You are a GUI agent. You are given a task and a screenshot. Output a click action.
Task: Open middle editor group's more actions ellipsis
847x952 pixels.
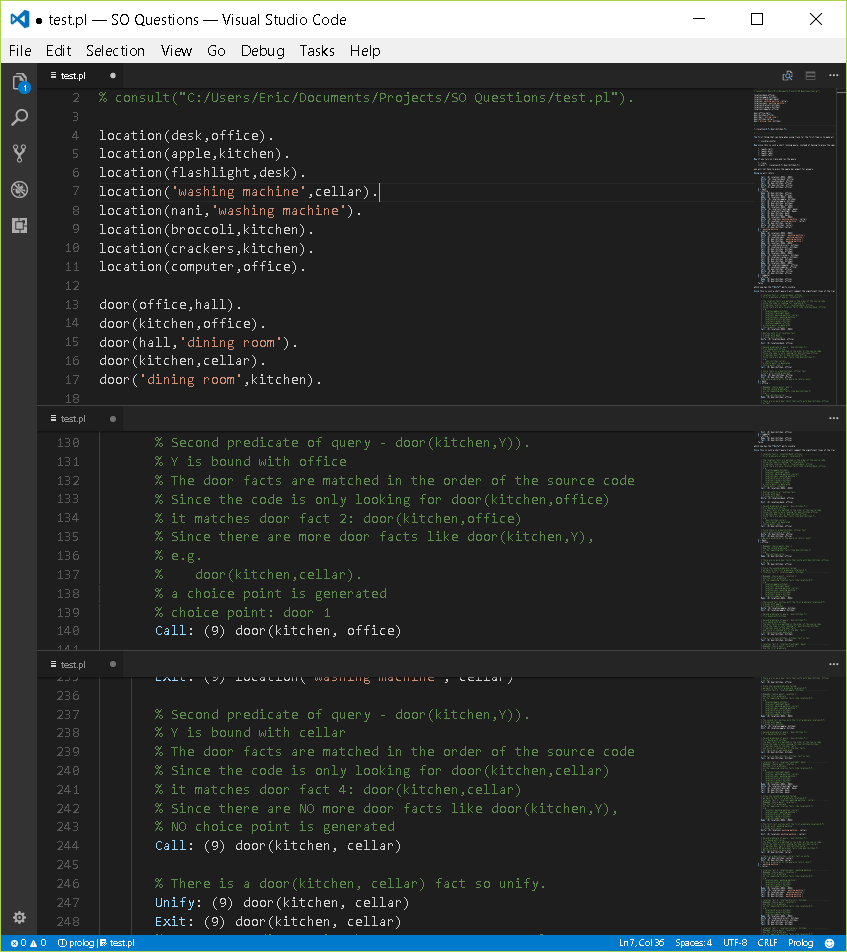pos(834,418)
